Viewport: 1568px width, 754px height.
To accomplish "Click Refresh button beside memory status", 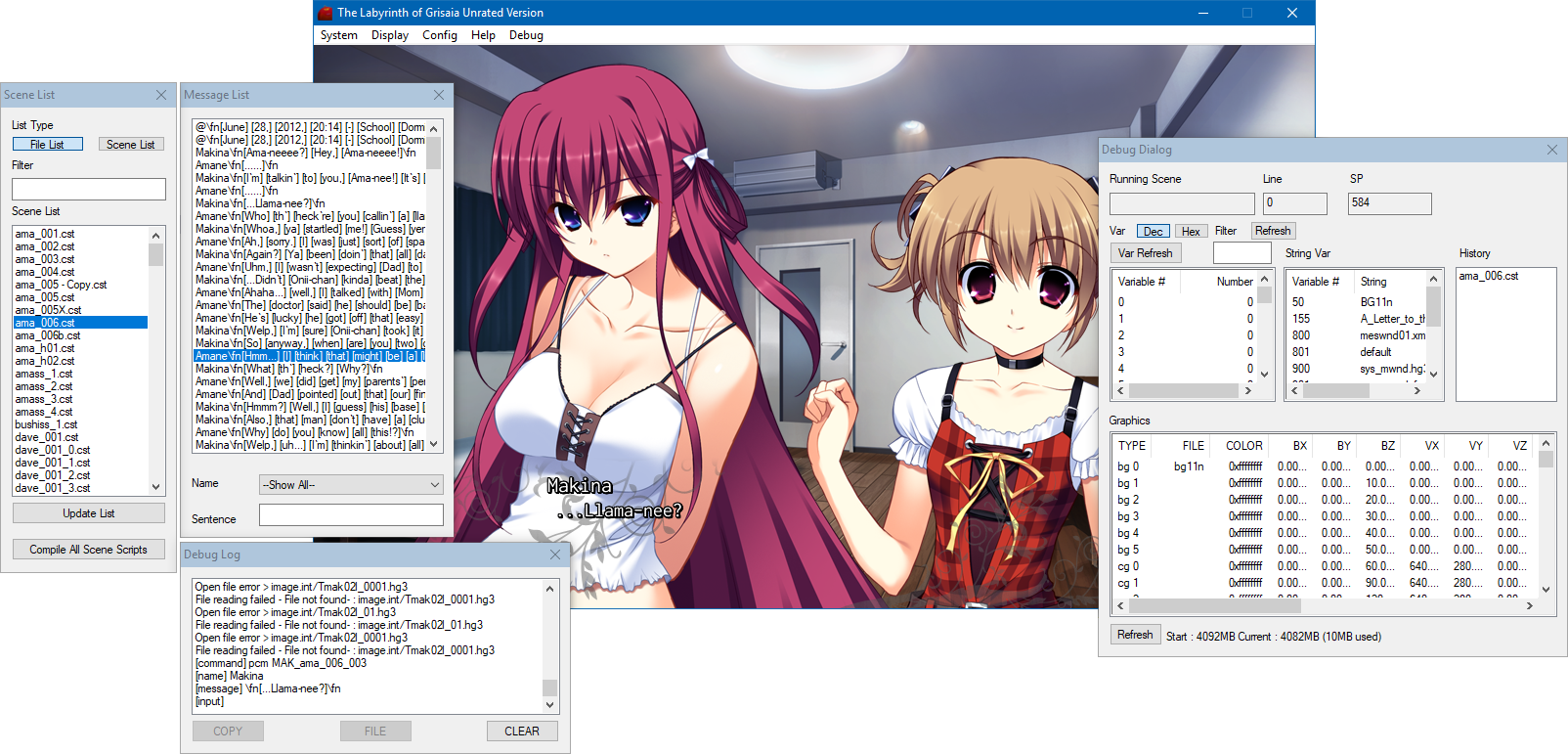I will (1135, 635).
